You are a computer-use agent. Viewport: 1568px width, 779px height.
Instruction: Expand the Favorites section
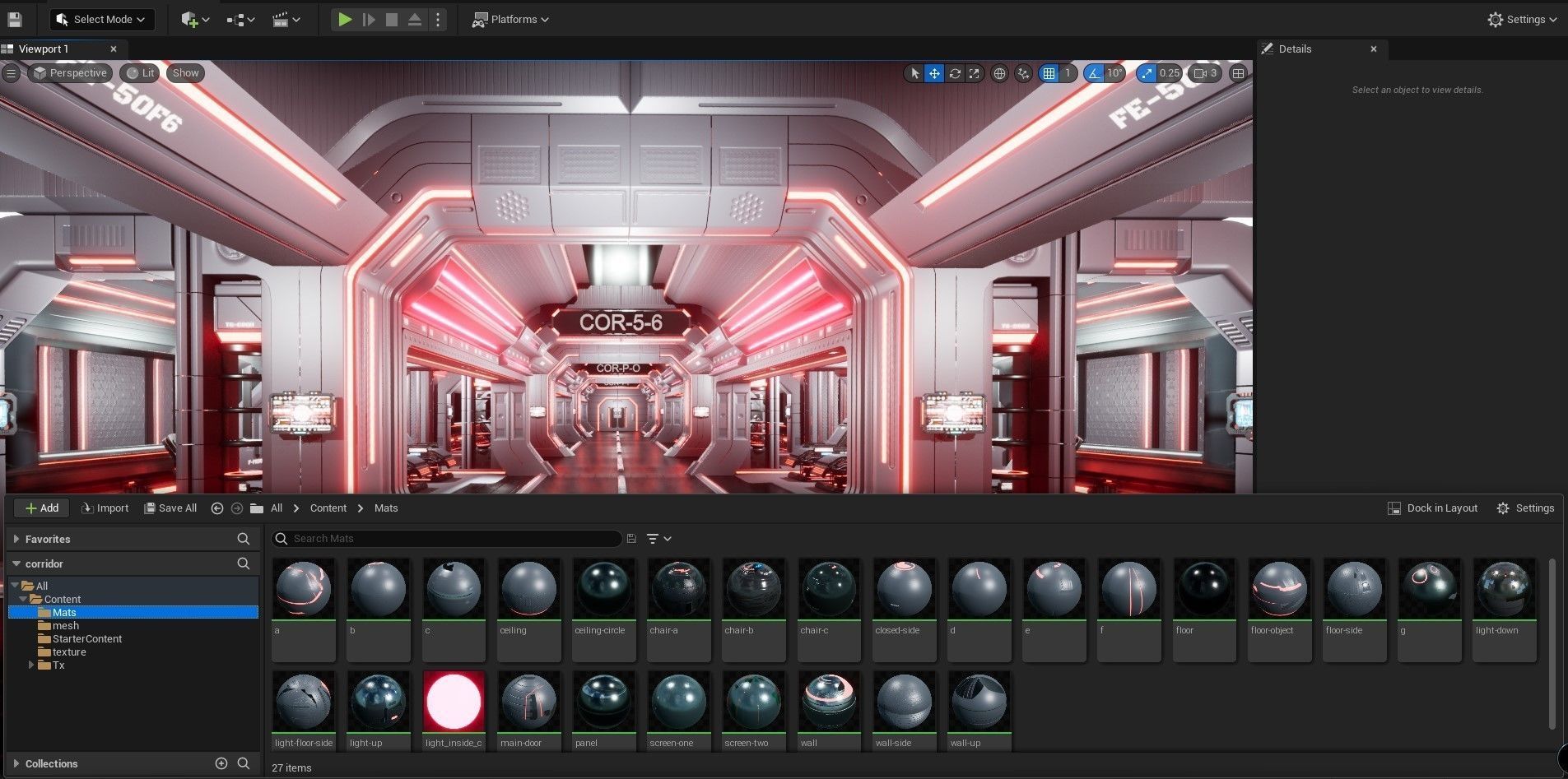pyautogui.click(x=16, y=539)
